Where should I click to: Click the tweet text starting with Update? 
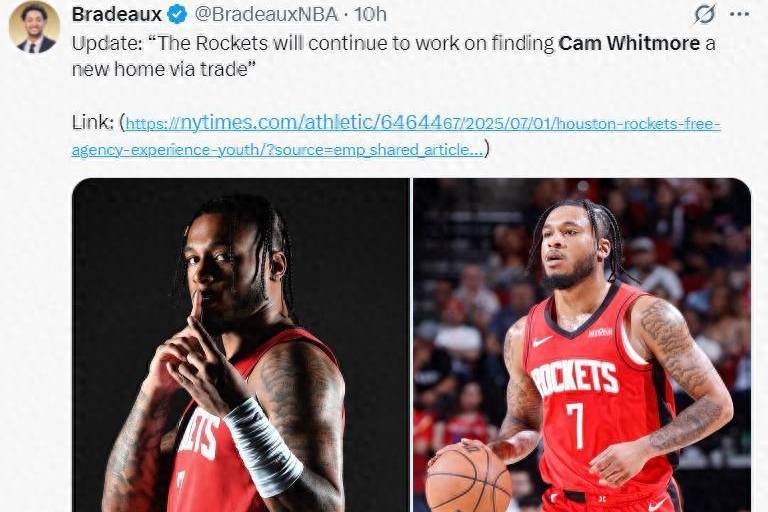click(x=393, y=56)
